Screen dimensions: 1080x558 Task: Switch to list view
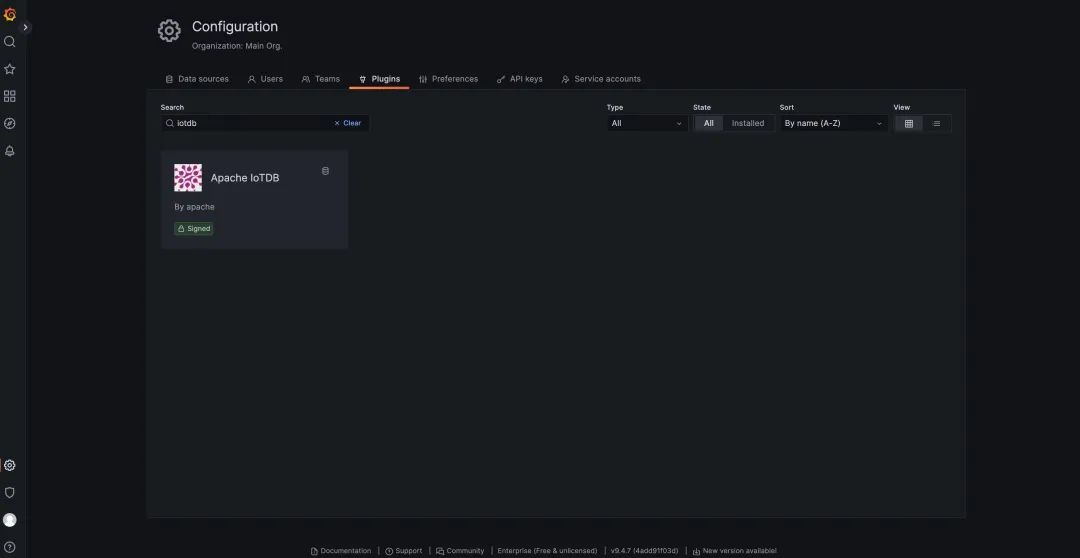(936, 123)
